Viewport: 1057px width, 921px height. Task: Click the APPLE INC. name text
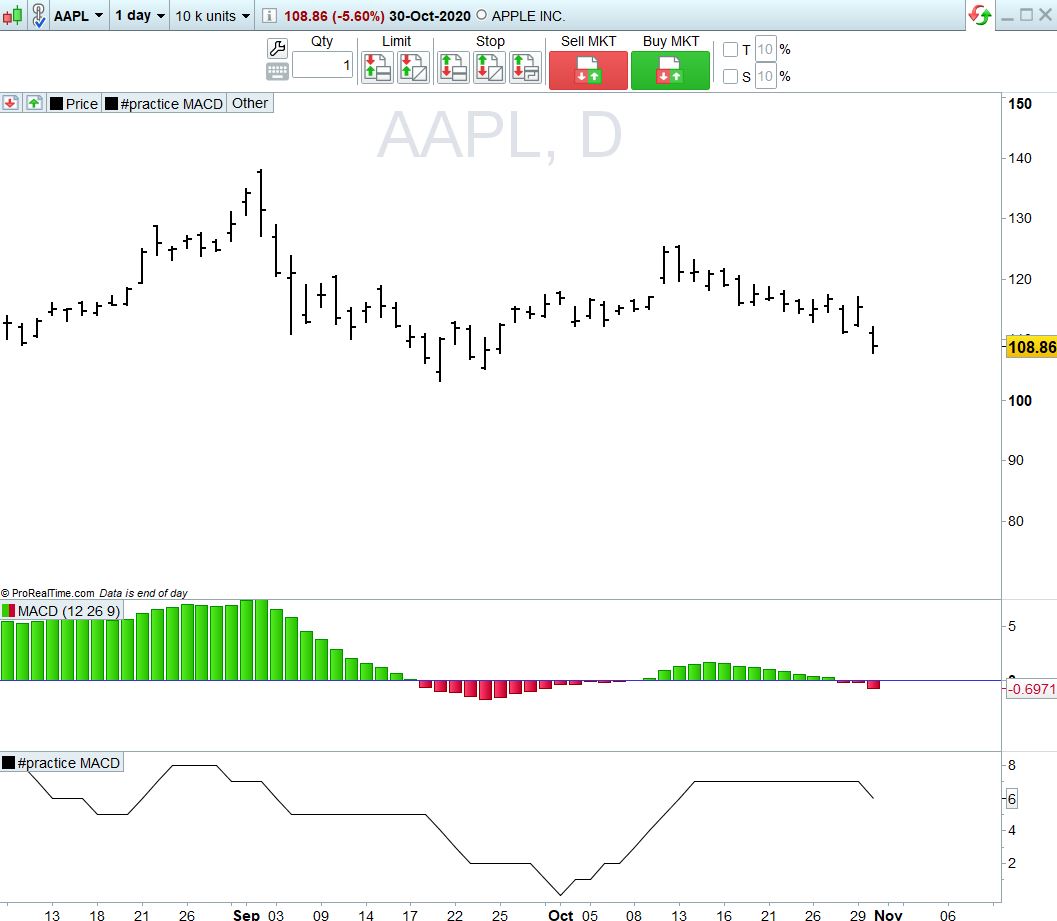[528, 16]
